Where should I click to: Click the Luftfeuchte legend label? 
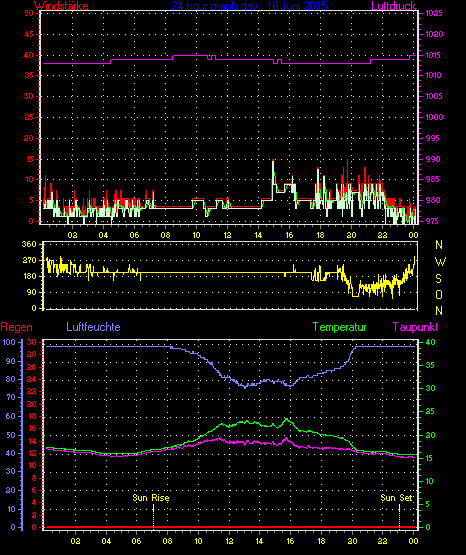[93, 327]
